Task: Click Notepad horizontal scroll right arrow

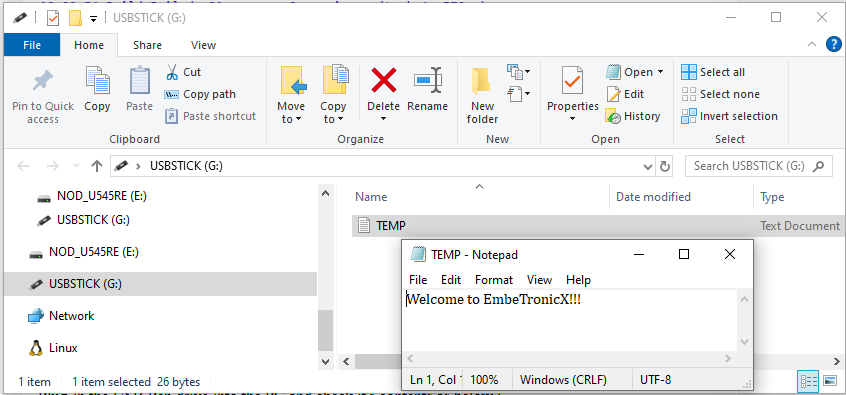Action: 727,358
